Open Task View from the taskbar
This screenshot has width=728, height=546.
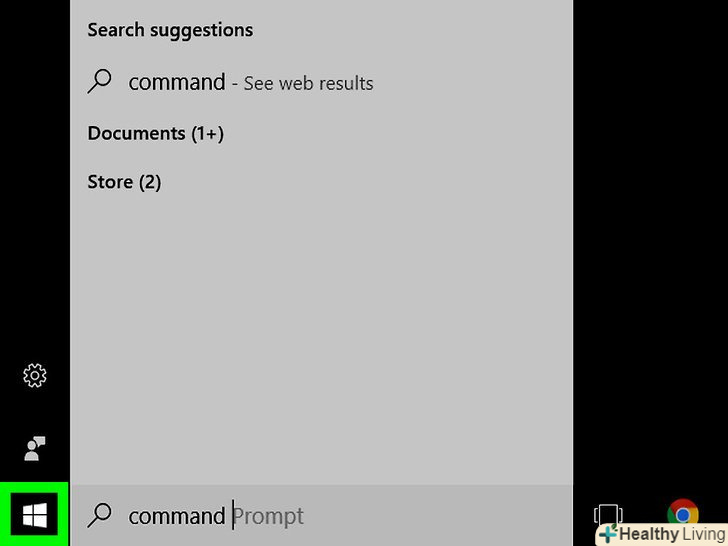608,516
